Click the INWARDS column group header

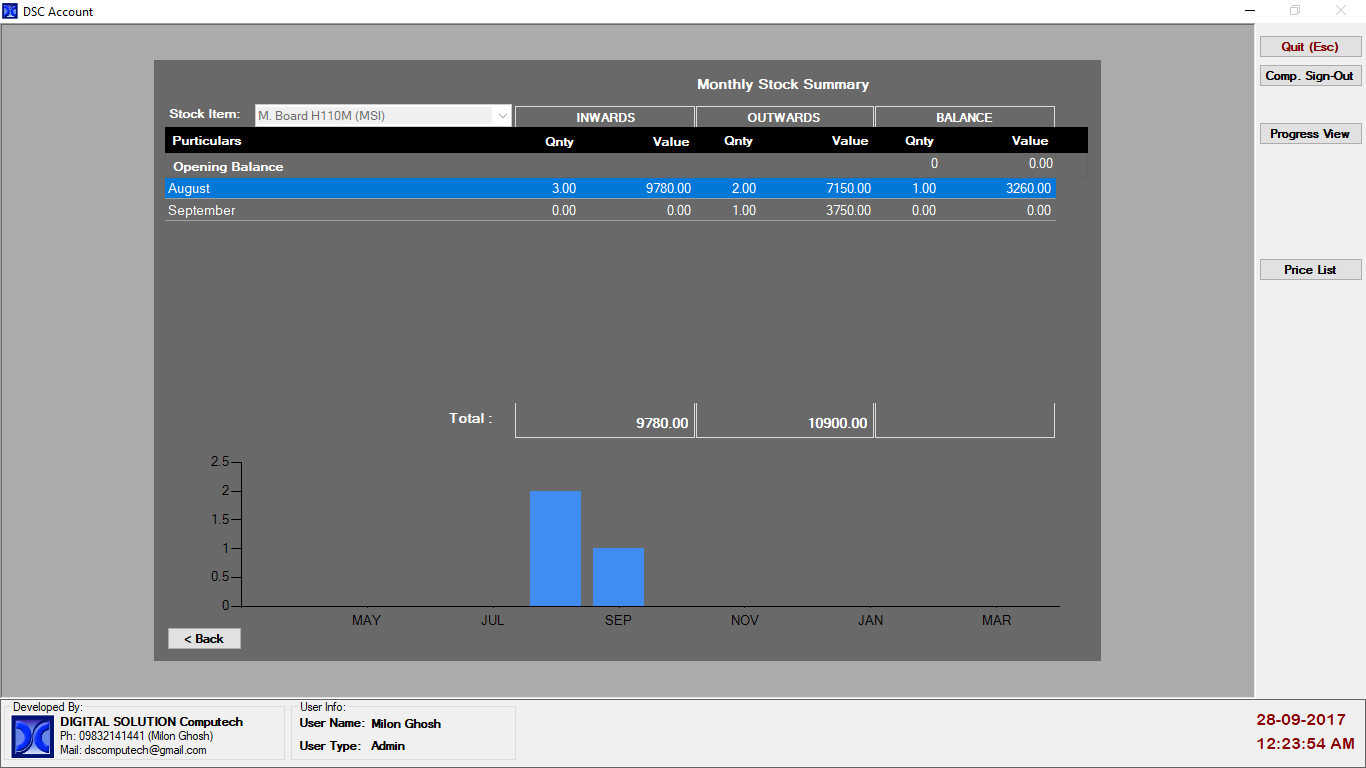pos(605,117)
